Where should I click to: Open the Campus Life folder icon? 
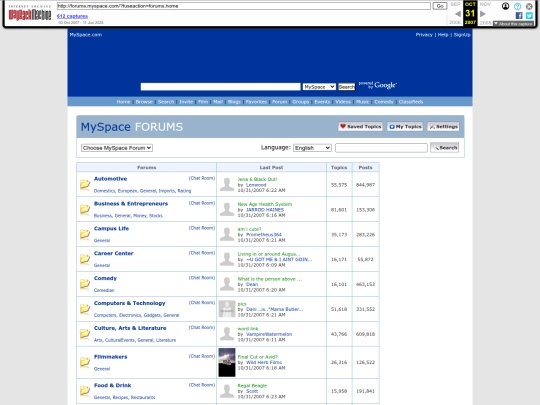coord(85,234)
